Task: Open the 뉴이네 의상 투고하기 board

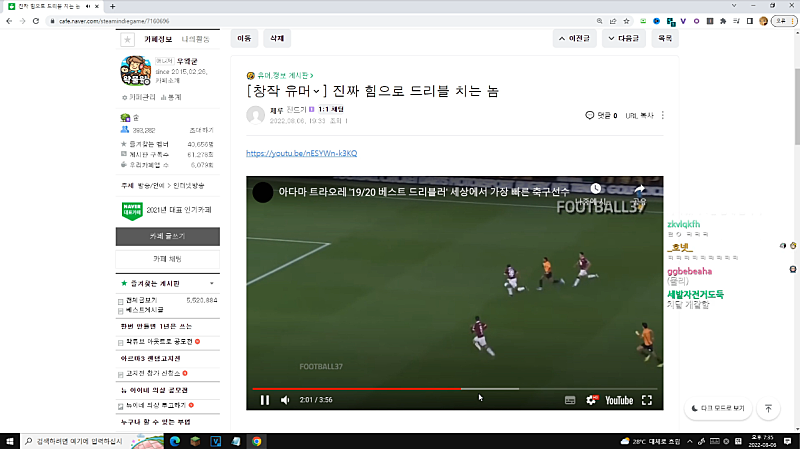Action: click(156, 405)
